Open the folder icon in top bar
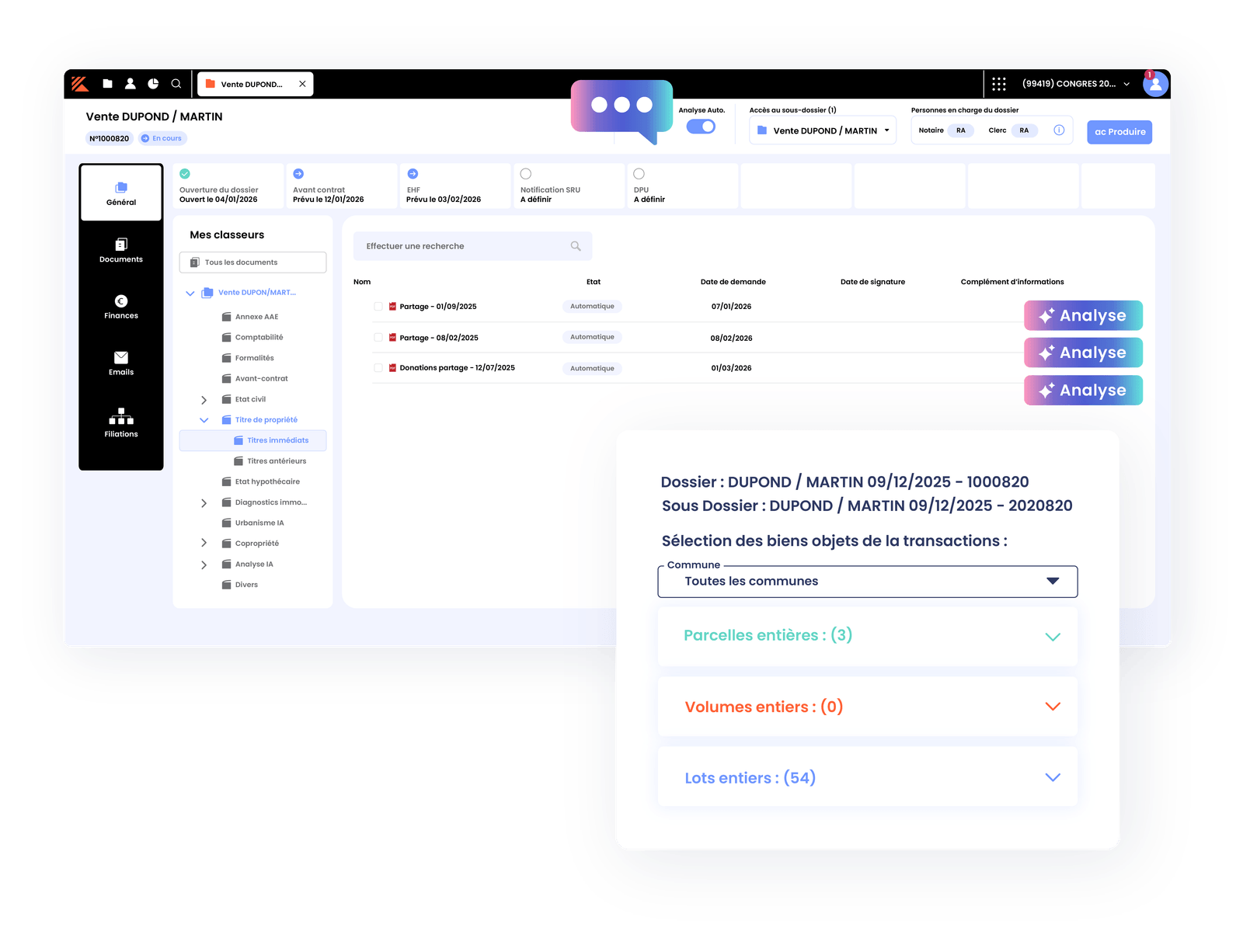The width and height of the screenshot is (1243, 952). (x=108, y=84)
